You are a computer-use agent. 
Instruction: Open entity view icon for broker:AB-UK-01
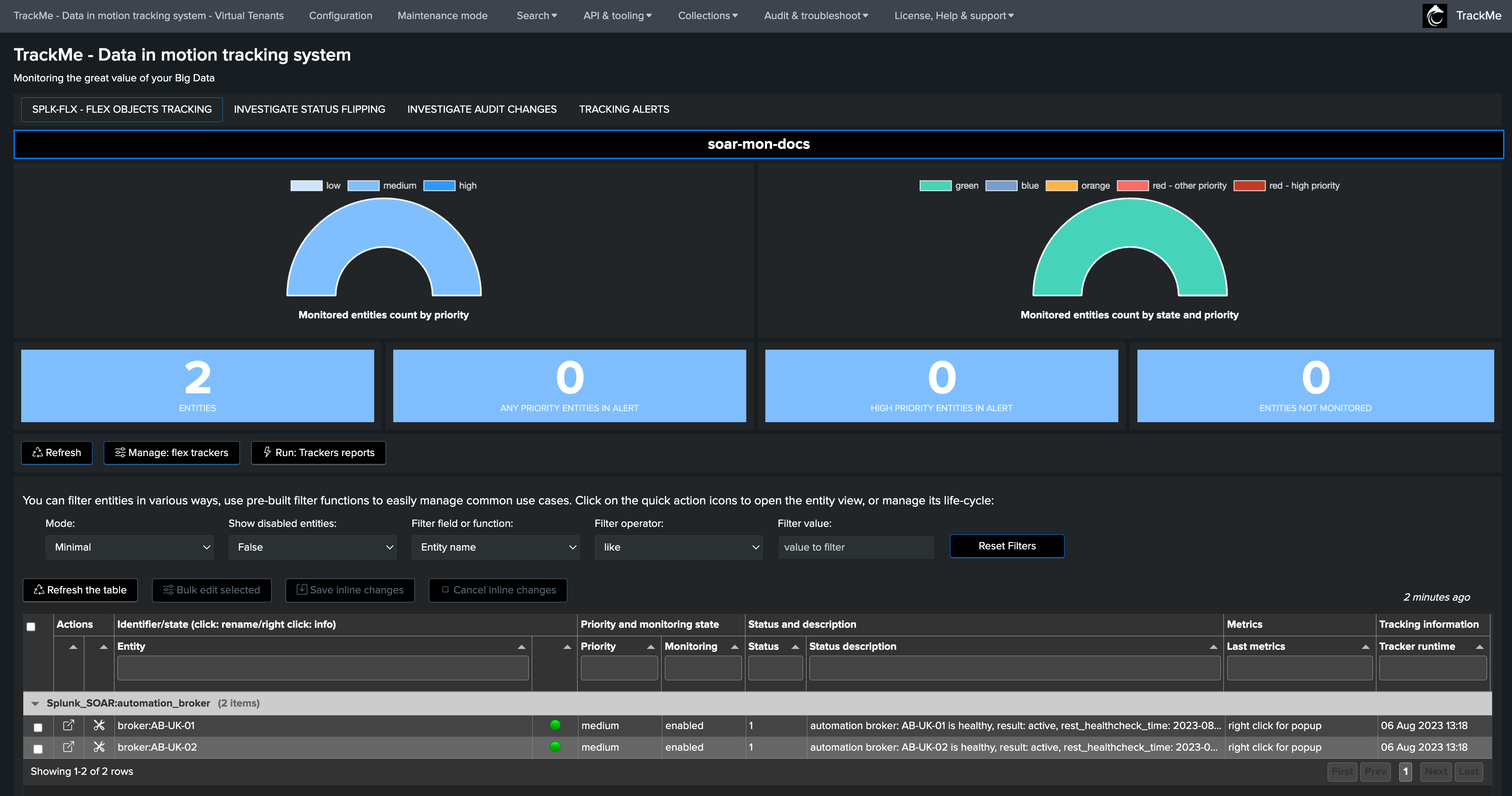point(69,725)
